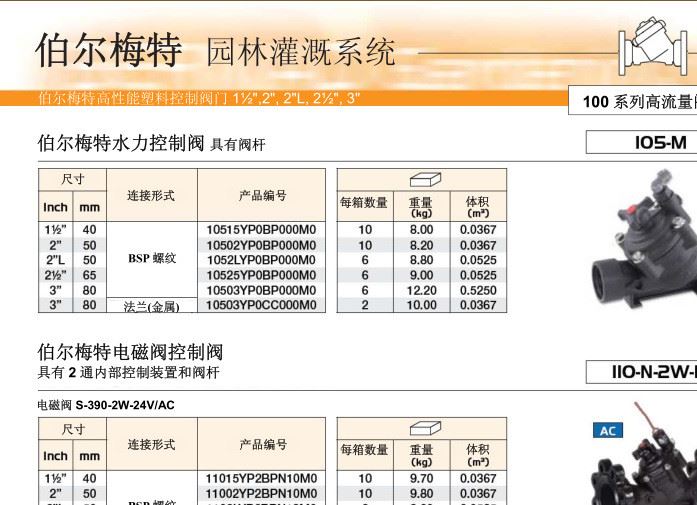Image resolution: width=697 pixels, height=505 pixels.
Task: Click the 尺寸 header in the solenoid table
Action: (72, 429)
